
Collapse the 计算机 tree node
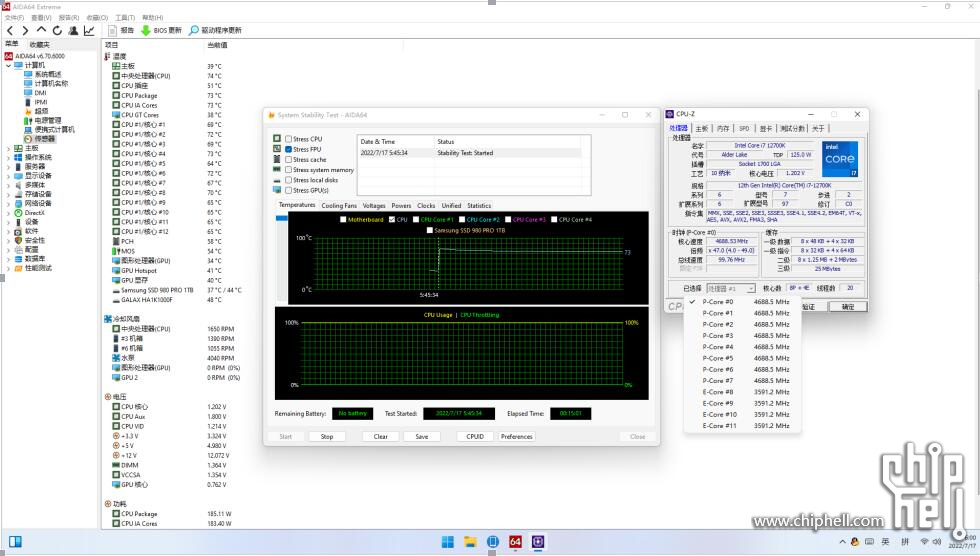8,65
